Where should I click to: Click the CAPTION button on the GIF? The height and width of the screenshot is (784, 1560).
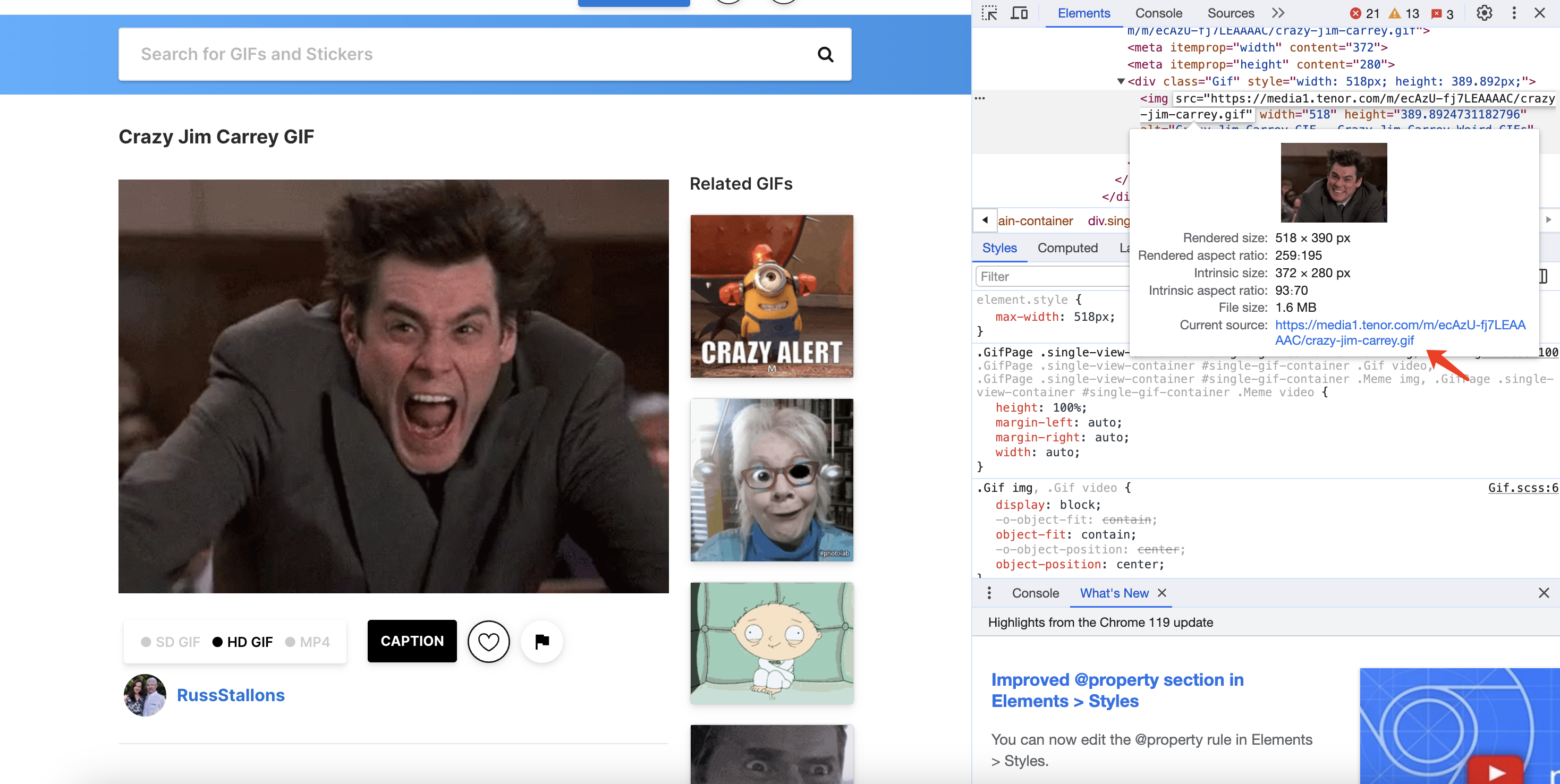click(x=411, y=641)
